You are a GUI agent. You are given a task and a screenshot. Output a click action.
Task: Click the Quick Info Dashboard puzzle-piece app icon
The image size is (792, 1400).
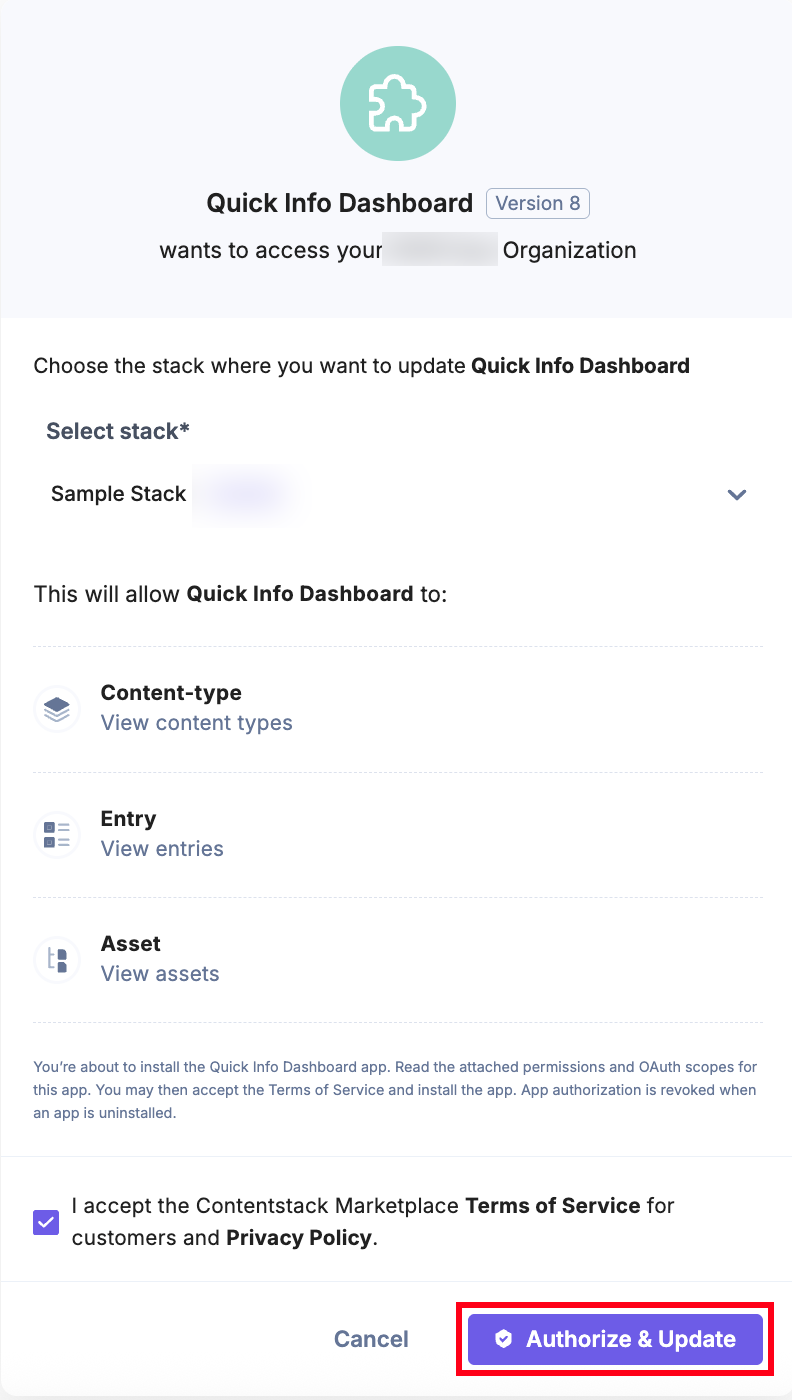pos(397,103)
